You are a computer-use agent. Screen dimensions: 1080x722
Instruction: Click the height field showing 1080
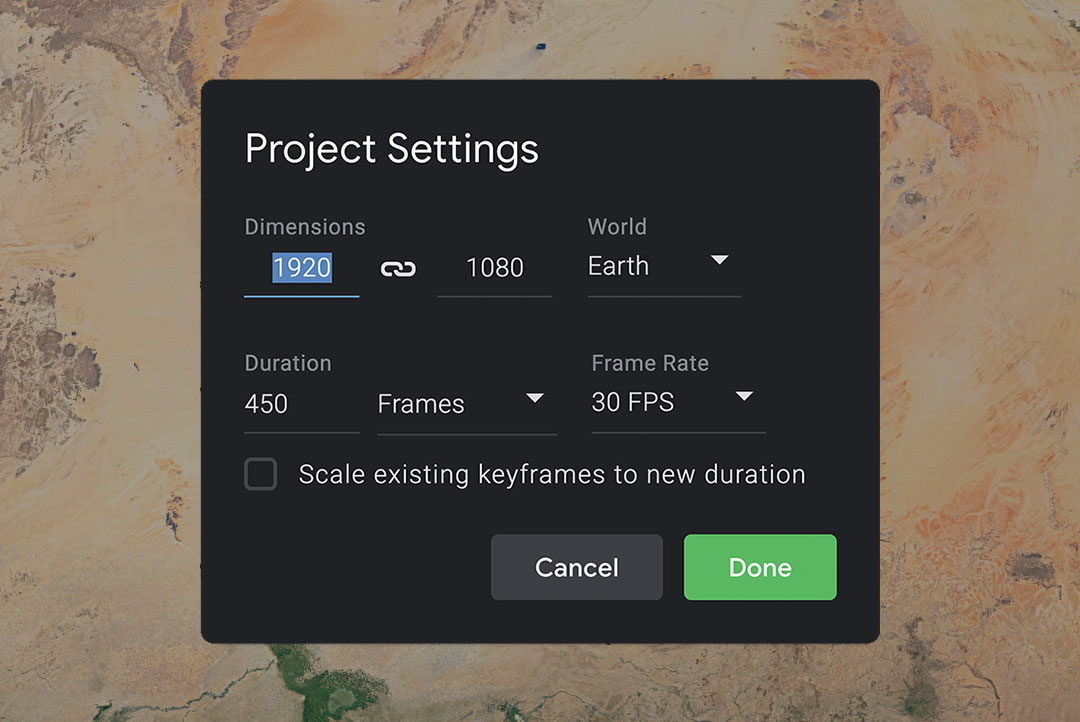click(495, 268)
